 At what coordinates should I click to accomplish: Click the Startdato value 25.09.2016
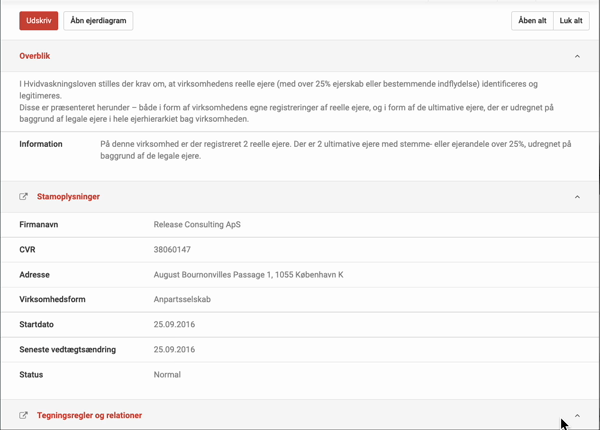coord(174,325)
